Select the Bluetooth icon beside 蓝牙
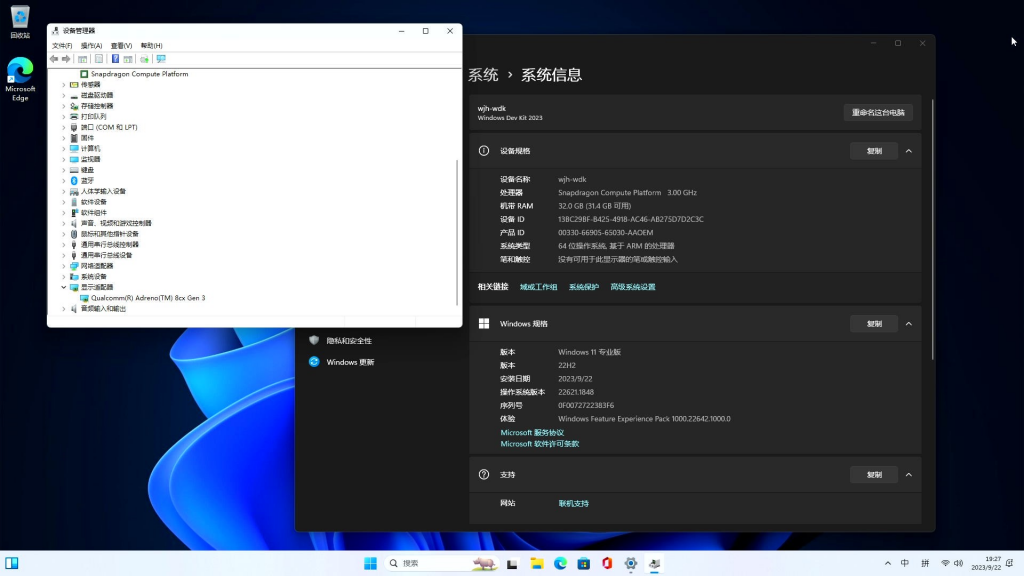The width and height of the screenshot is (1024, 576). click(74, 180)
